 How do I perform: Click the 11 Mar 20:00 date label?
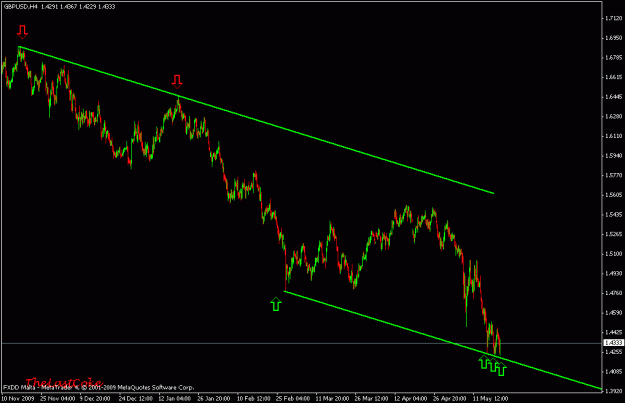(332, 399)
